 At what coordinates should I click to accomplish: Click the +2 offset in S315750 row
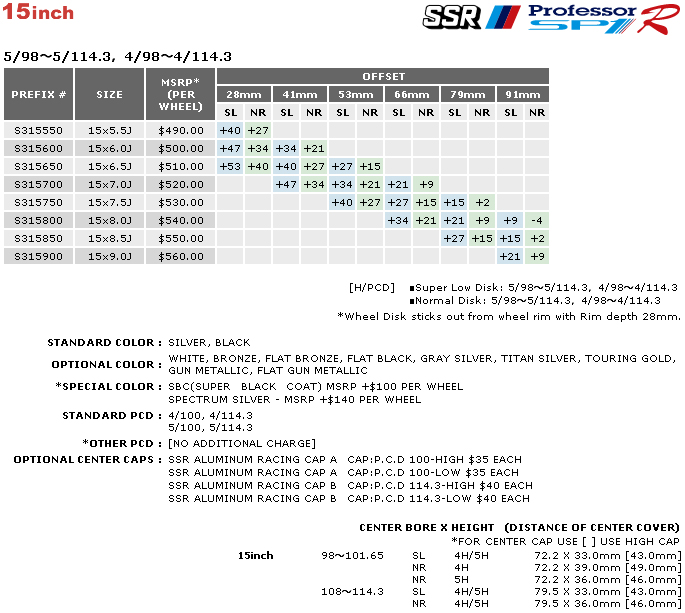pyautogui.click(x=482, y=202)
